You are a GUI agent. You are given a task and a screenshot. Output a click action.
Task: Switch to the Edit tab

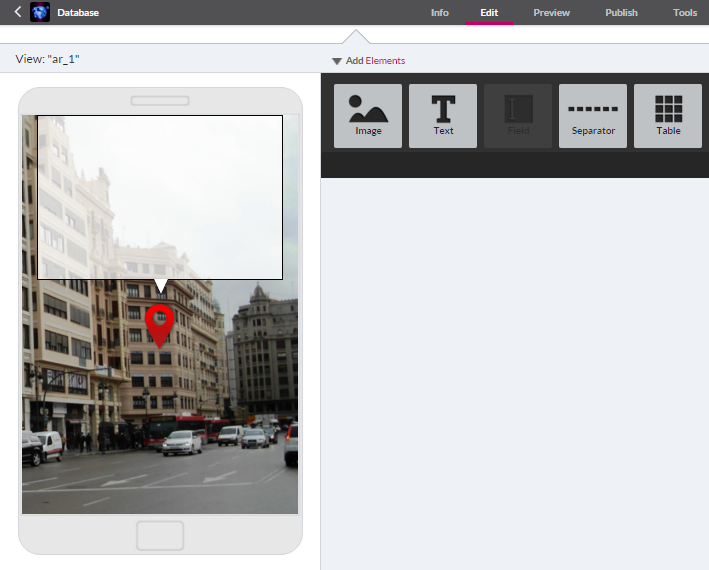[x=489, y=13]
